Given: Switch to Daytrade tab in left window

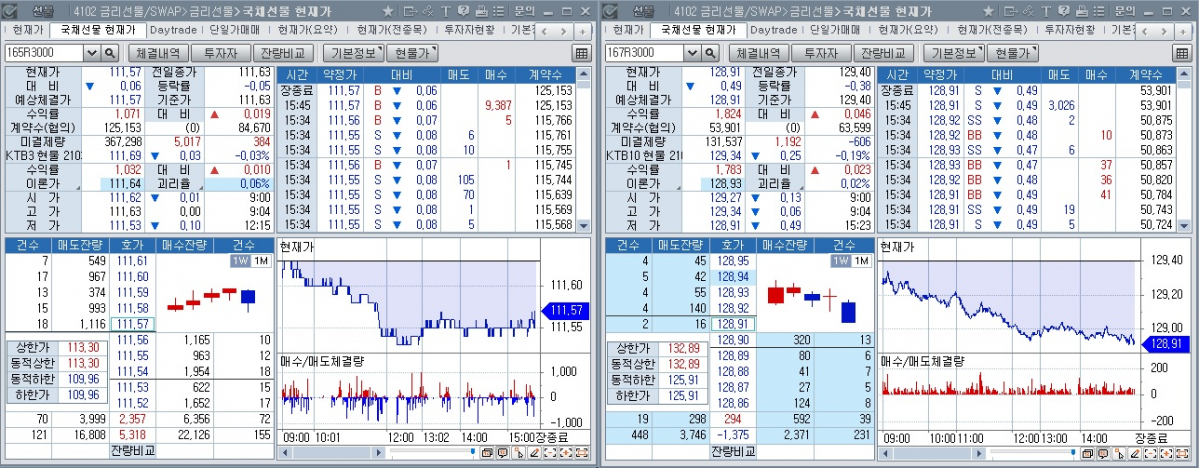Looking at the screenshot, I should [174, 31].
